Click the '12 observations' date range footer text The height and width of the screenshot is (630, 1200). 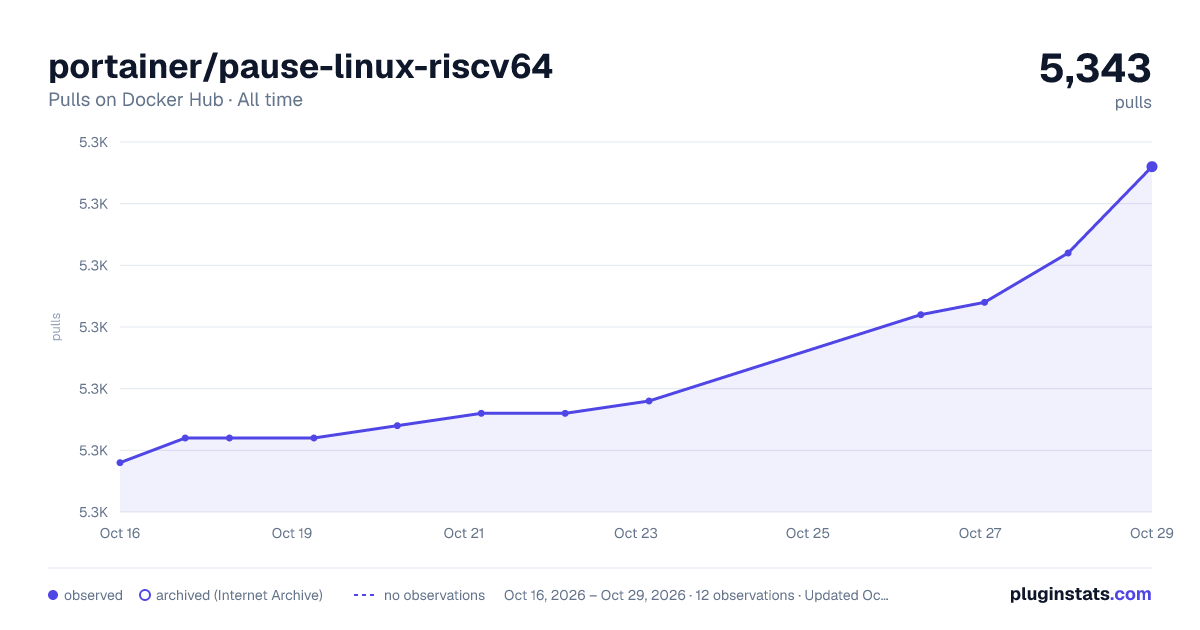(x=696, y=595)
